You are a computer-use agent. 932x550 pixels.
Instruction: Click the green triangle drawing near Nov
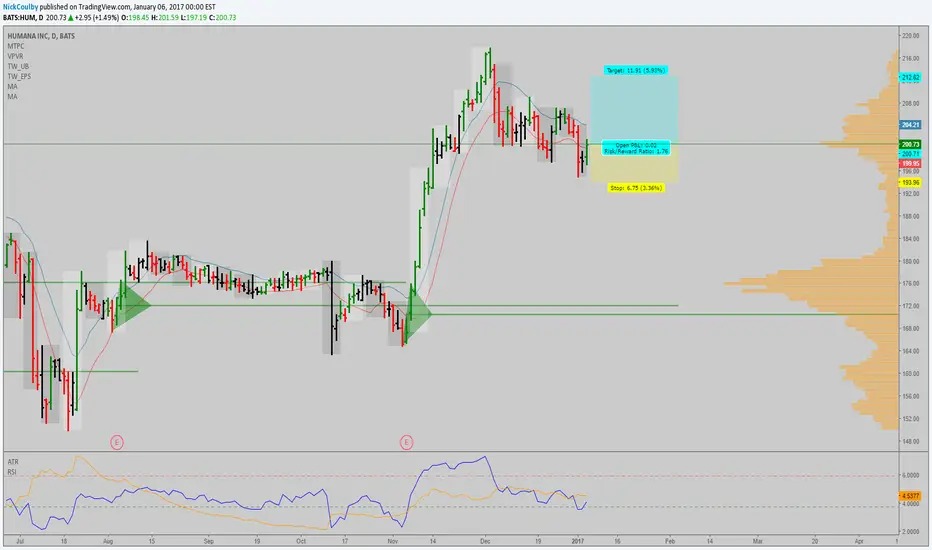417,313
